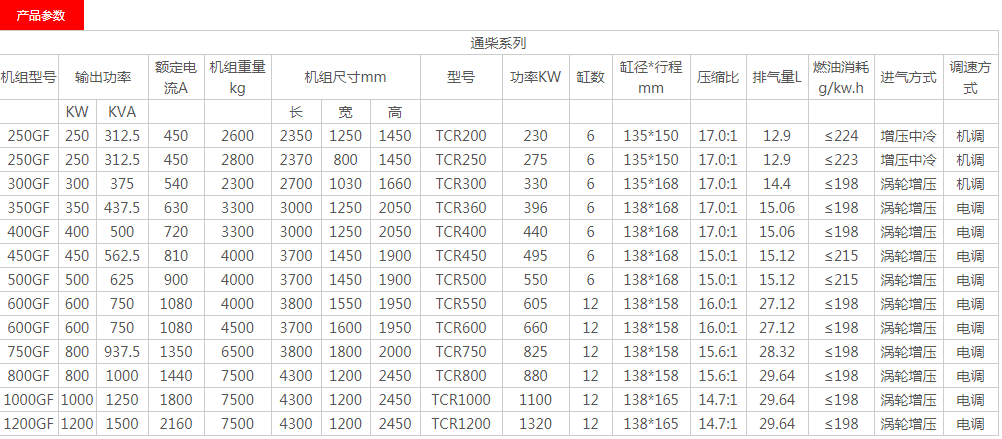The height and width of the screenshot is (439, 1002).
Task: Select engine model TCR300
Action: [461, 184]
